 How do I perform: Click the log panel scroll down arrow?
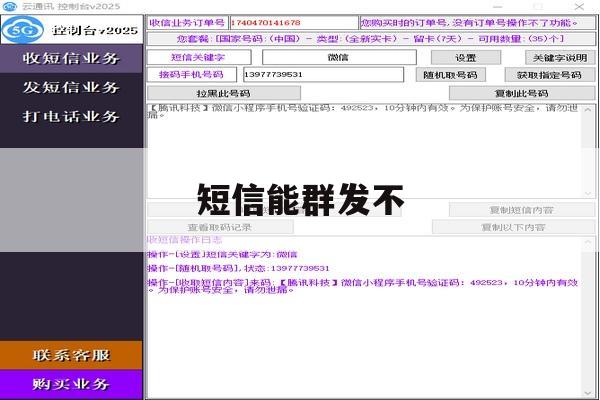click(588, 393)
